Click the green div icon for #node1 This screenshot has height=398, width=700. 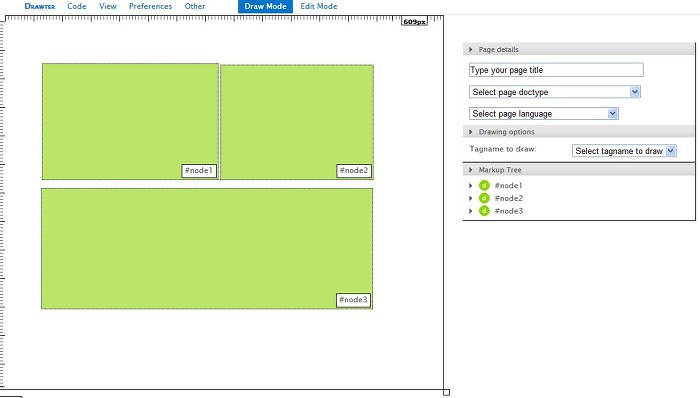pos(484,185)
